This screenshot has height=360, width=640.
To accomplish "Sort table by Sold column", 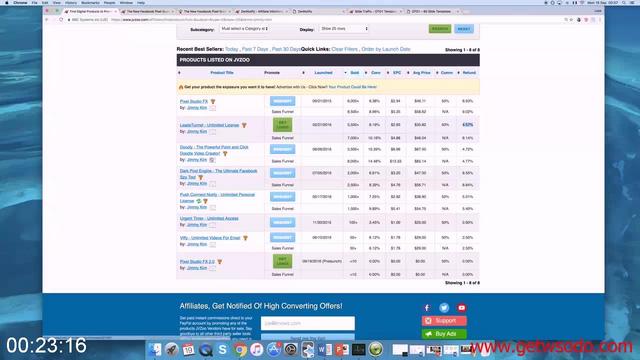I will click(x=355, y=73).
